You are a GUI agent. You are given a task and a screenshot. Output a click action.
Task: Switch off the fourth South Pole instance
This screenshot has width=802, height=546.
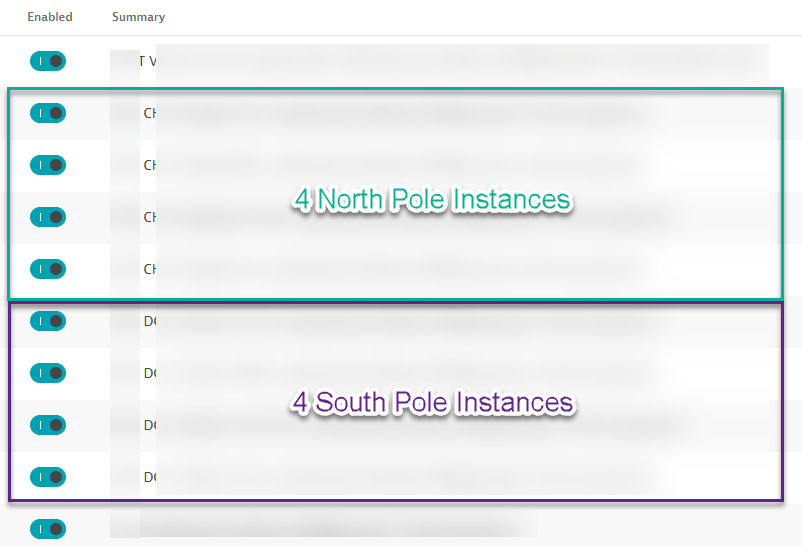pos(48,477)
